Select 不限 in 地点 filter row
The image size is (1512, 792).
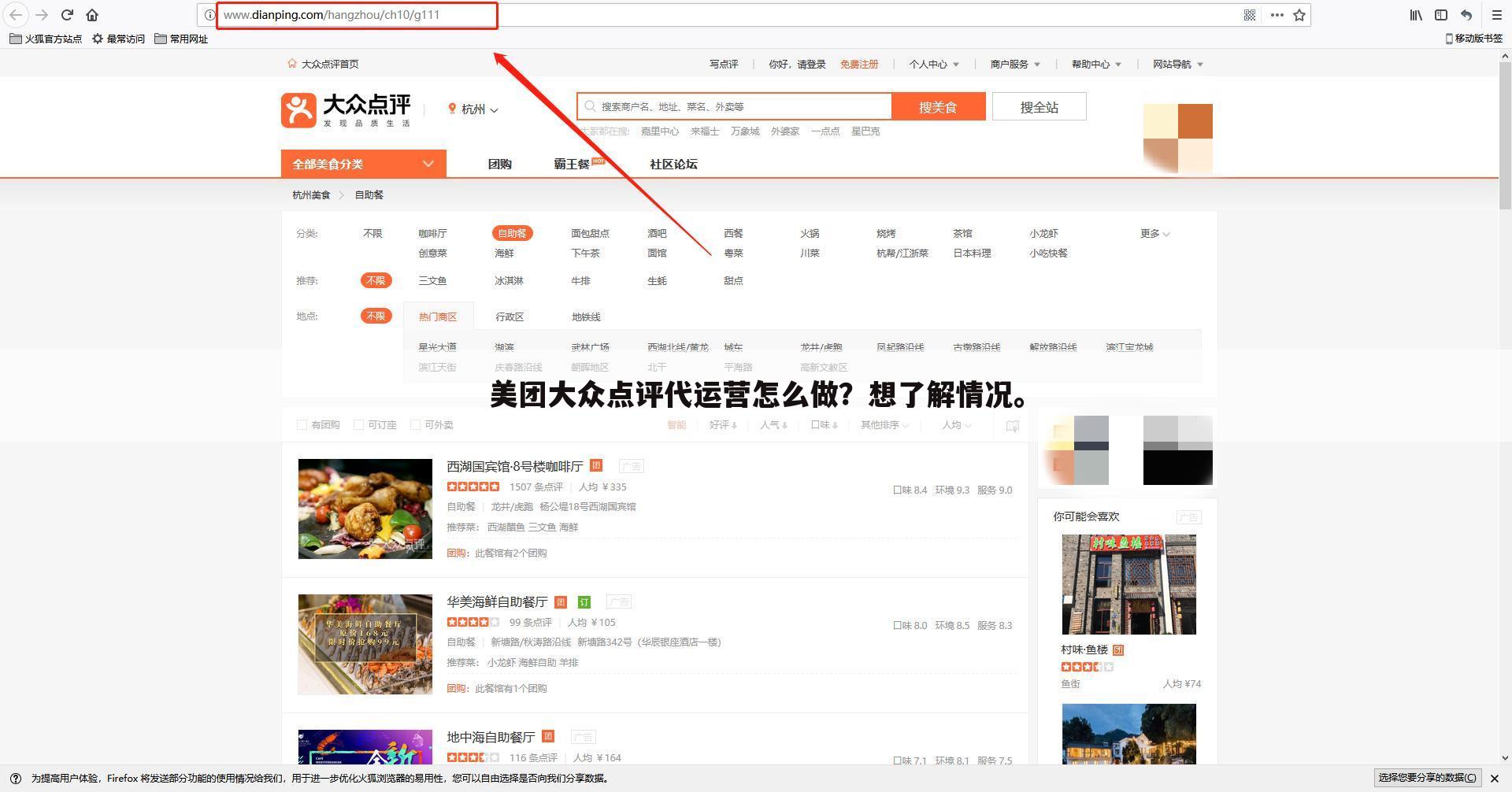click(x=376, y=316)
